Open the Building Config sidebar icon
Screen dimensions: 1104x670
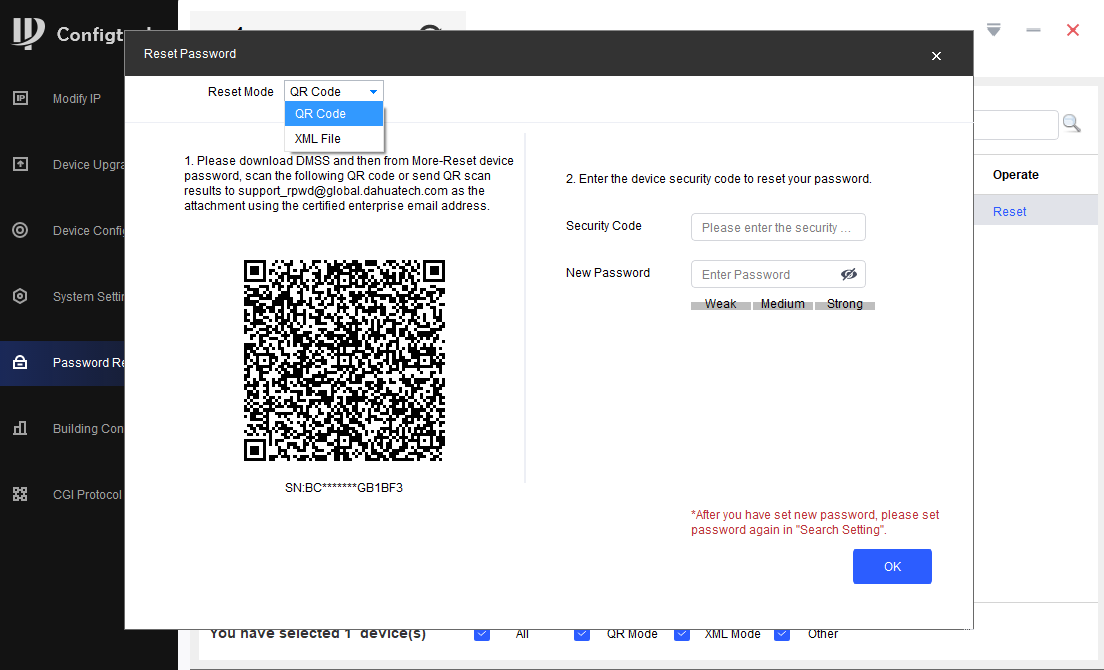pos(20,428)
